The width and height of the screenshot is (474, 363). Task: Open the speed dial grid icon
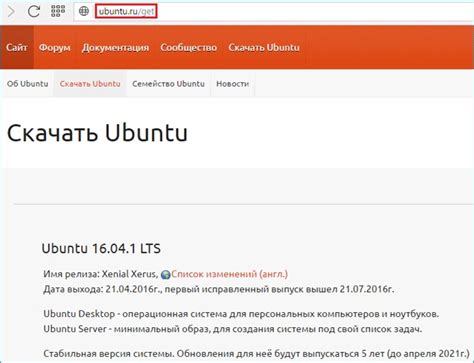58,11
